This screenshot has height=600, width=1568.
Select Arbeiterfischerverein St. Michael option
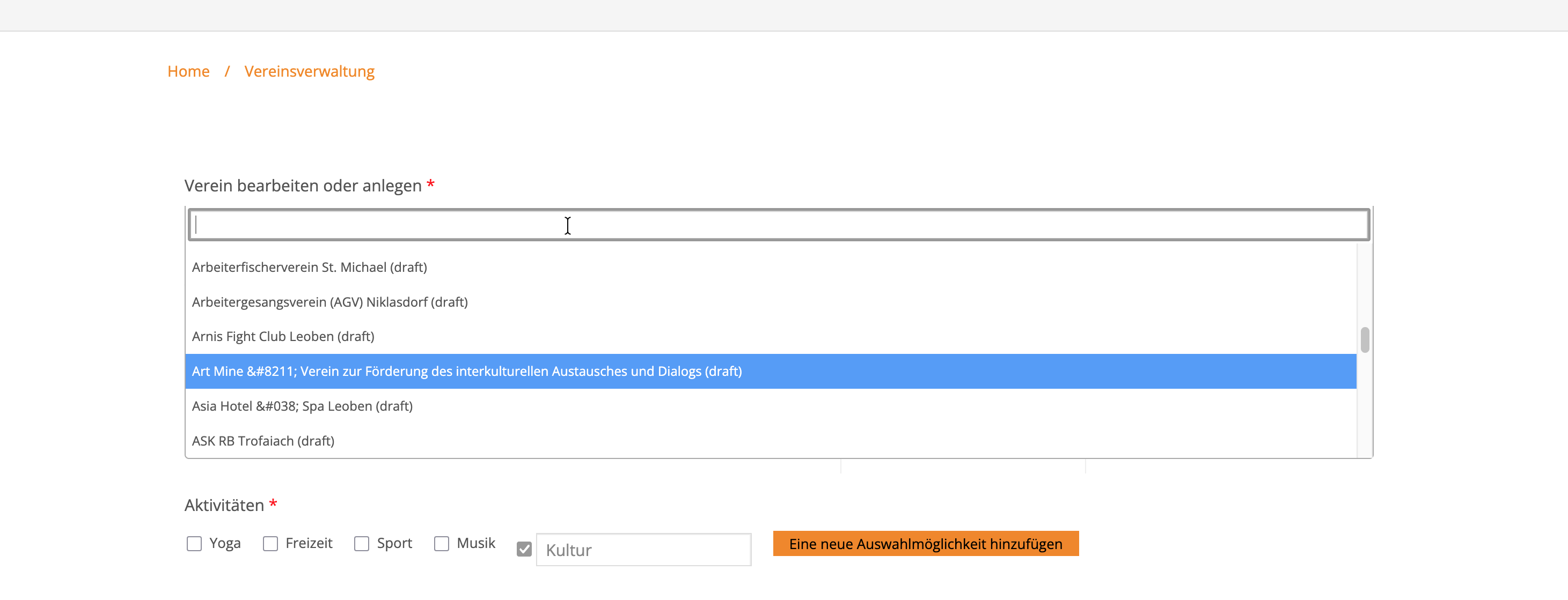click(309, 267)
